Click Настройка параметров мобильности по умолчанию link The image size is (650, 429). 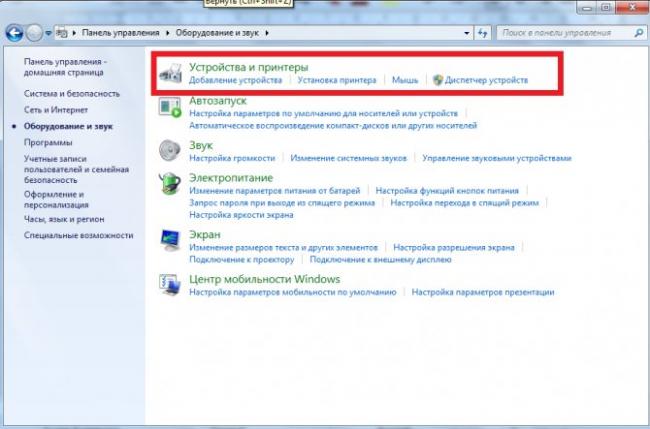[293, 292]
